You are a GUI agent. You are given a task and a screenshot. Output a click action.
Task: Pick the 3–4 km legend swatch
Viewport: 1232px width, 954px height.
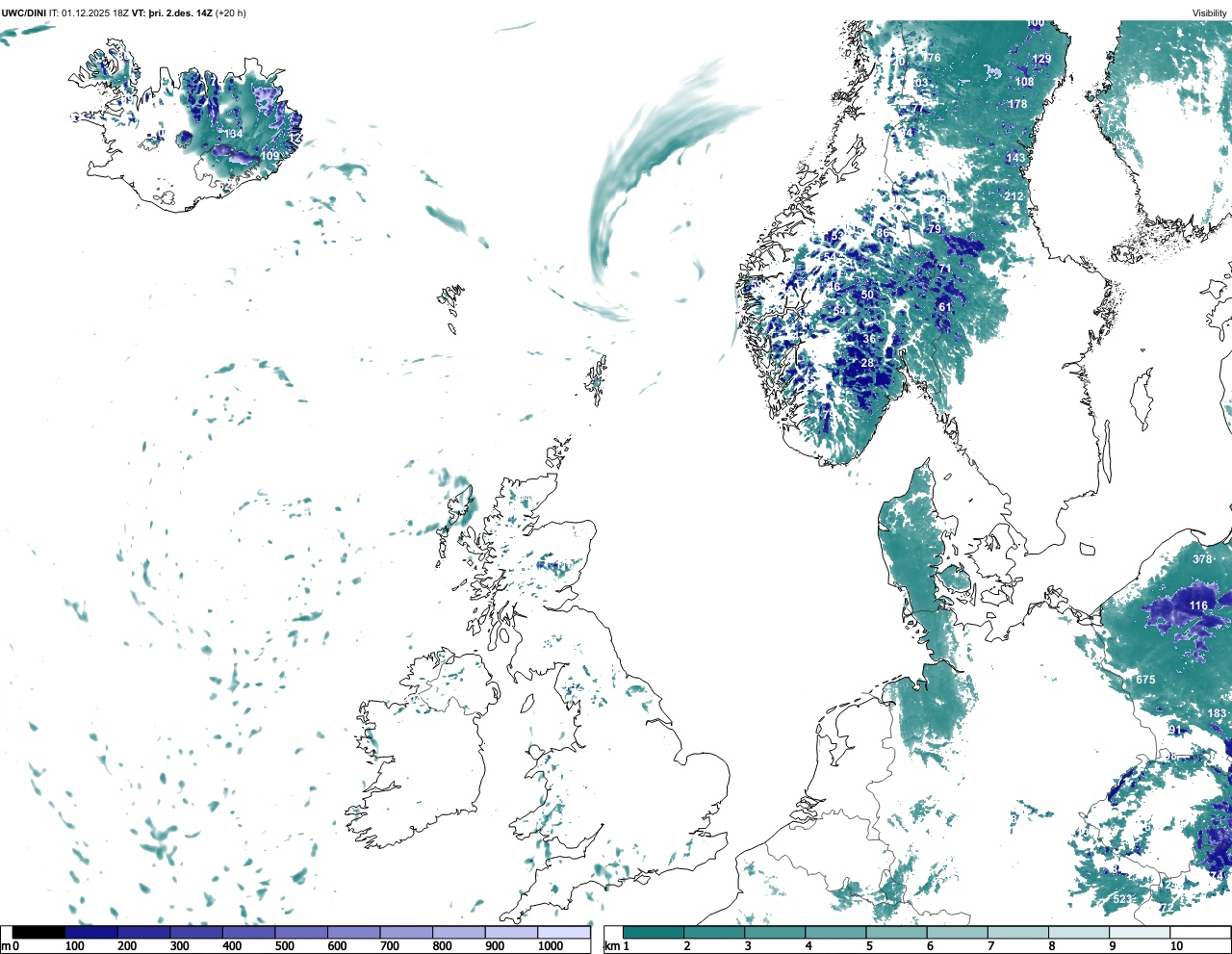(x=775, y=932)
